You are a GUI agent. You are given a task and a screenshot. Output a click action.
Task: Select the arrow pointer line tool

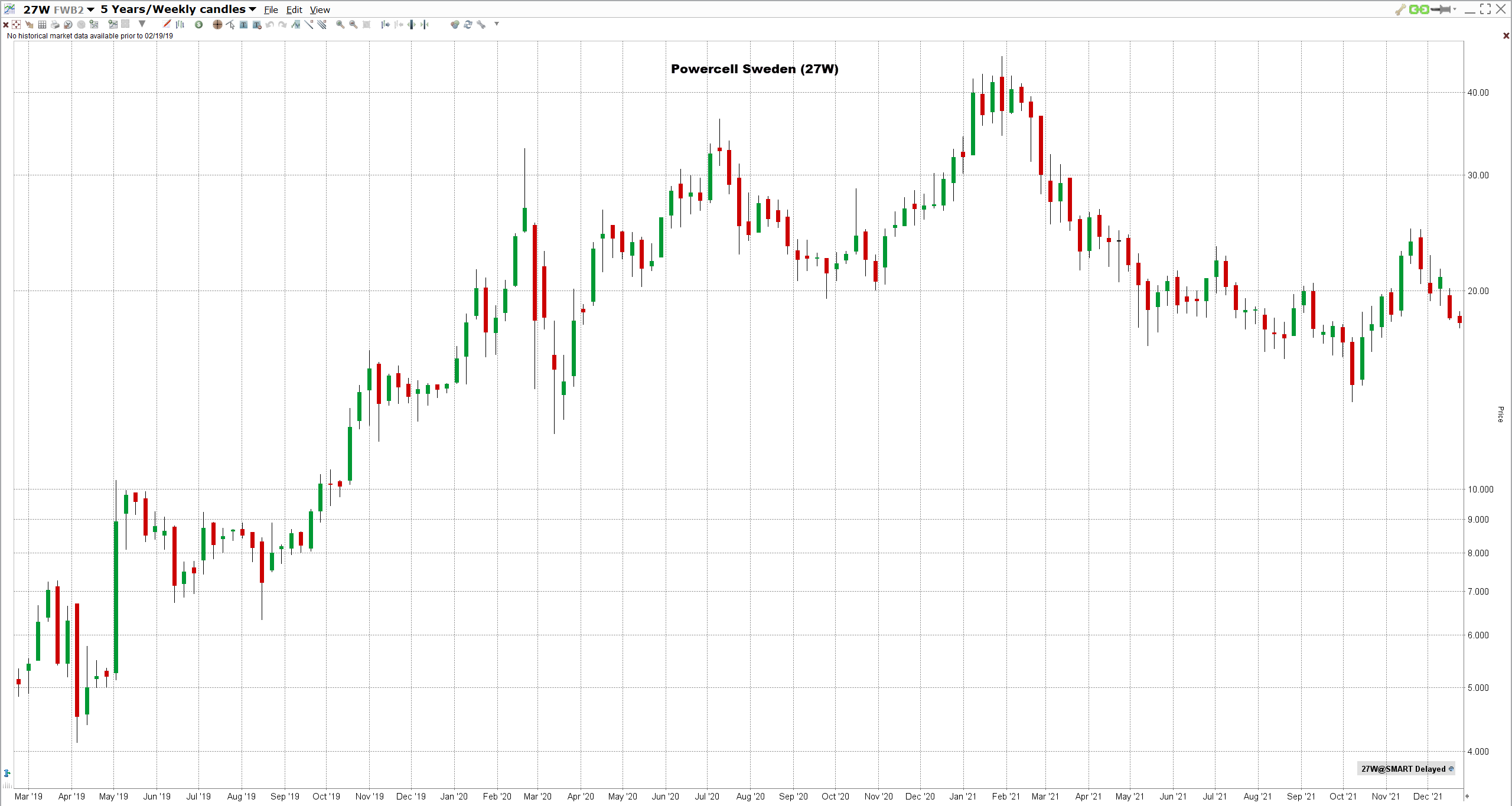230,24
